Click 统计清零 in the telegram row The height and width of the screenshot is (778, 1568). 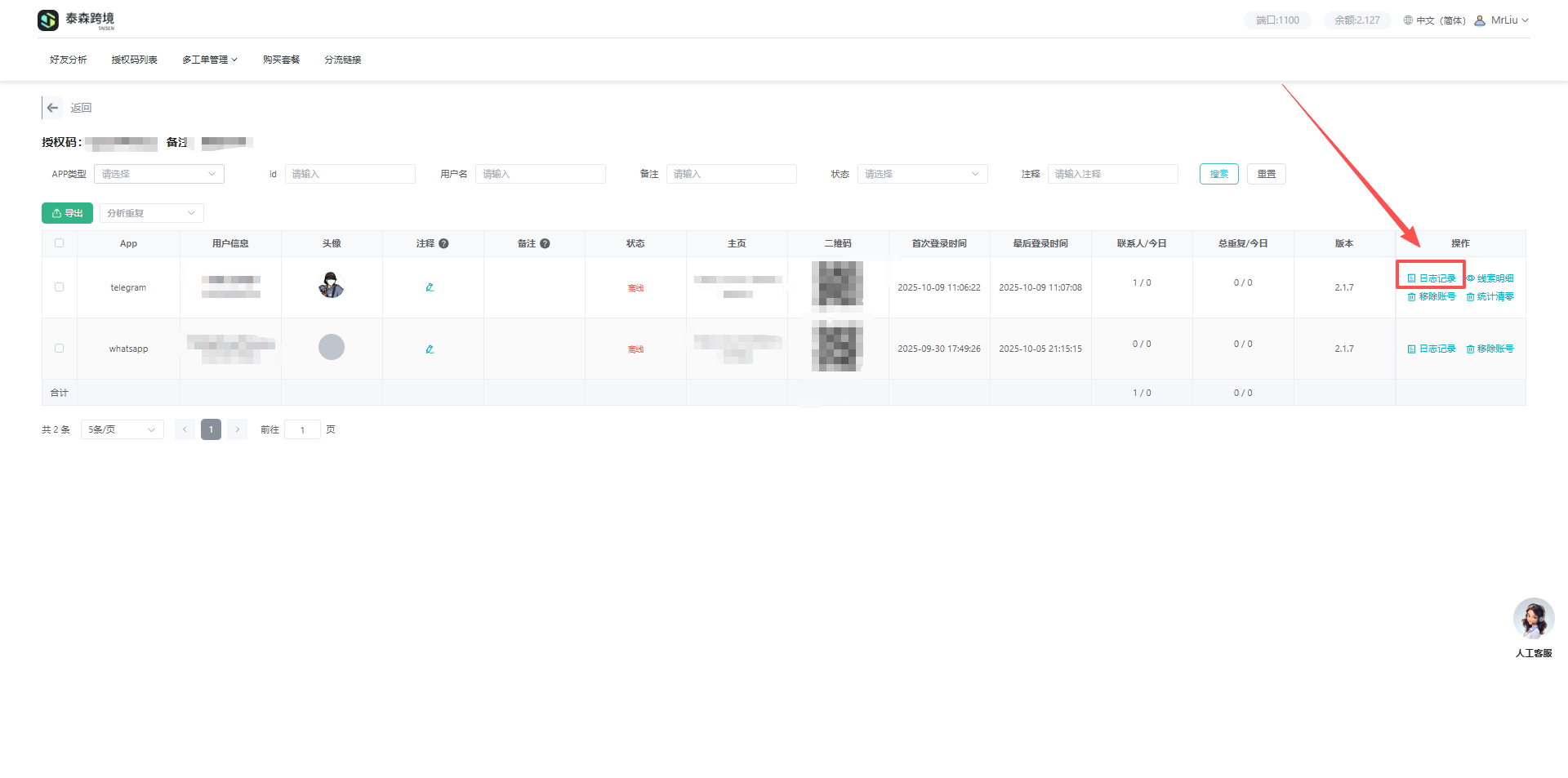click(1490, 296)
